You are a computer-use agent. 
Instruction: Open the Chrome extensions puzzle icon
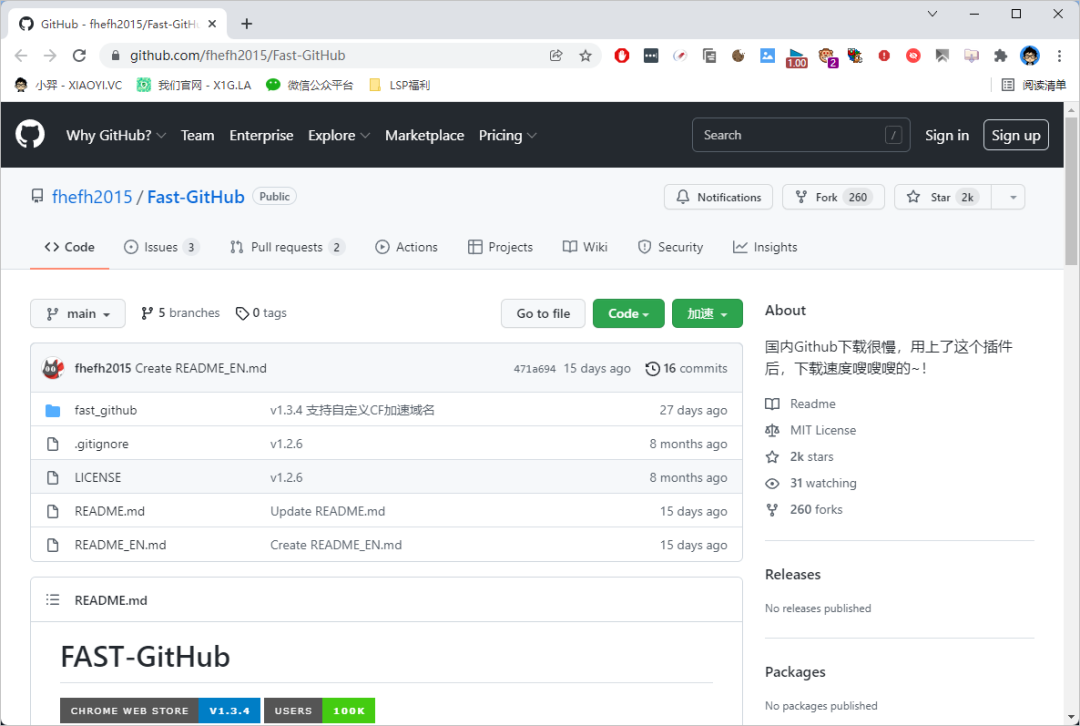pos(1000,56)
